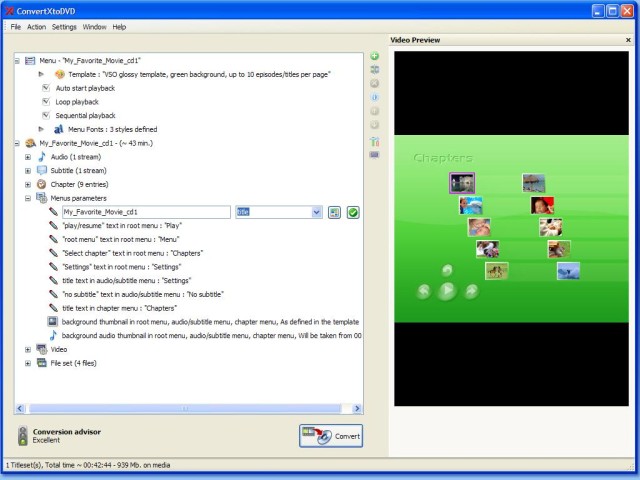640x480 pixels.
Task: Click the My_Favorite_Movie_cd1 text field
Action: tap(146, 212)
